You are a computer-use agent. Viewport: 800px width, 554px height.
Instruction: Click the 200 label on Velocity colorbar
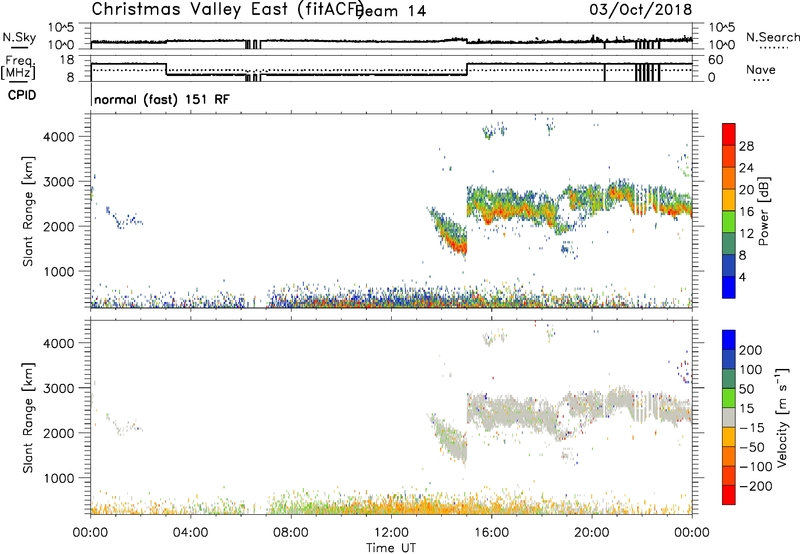pos(751,350)
